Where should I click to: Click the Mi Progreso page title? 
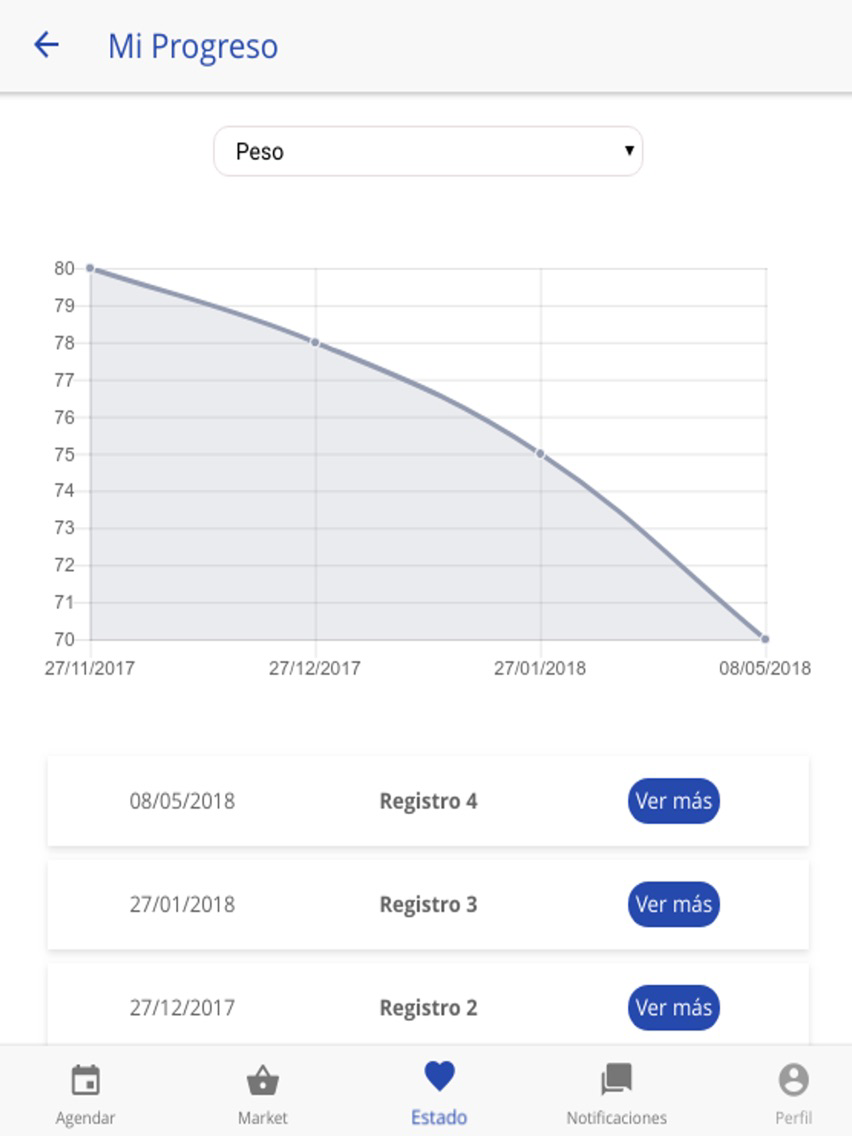tap(193, 46)
